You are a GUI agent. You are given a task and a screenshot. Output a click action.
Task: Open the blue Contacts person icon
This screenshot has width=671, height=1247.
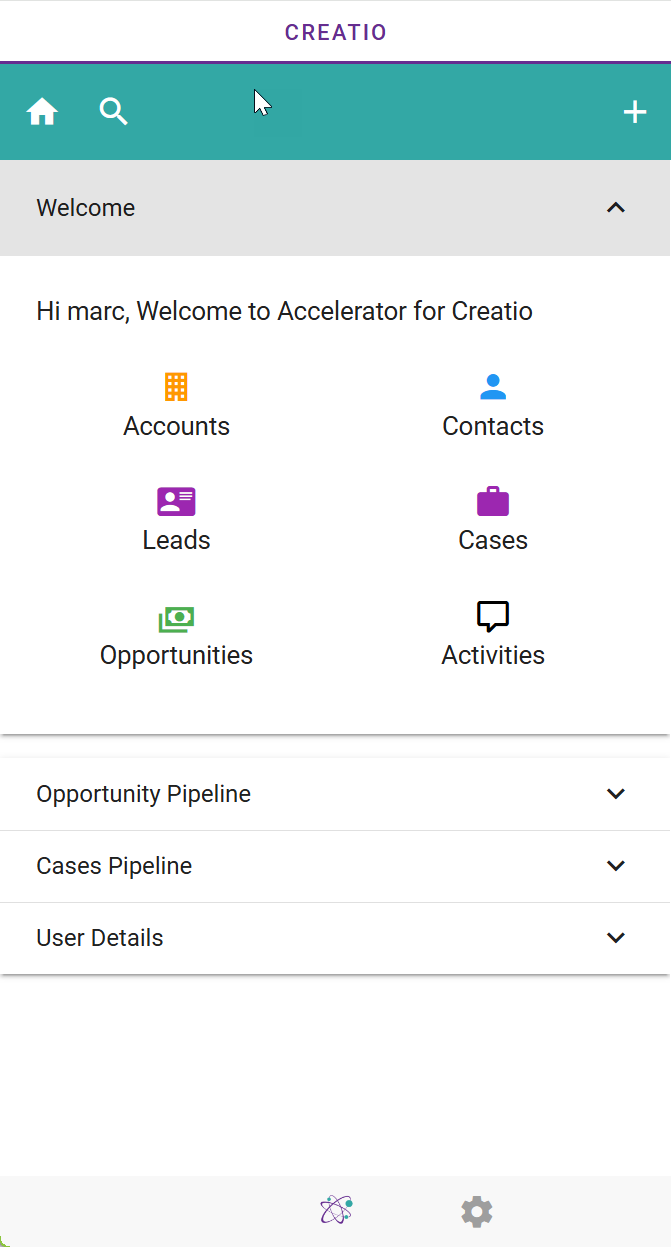tap(493, 387)
